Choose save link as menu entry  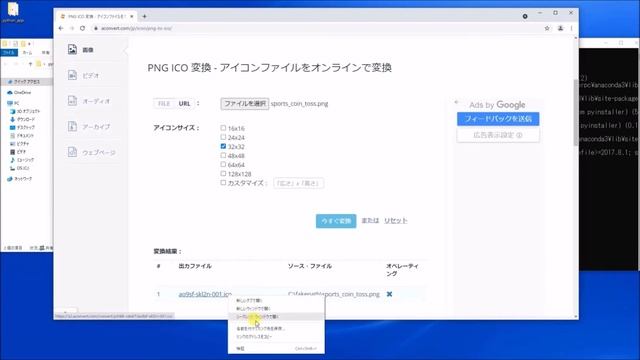tap(276, 329)
